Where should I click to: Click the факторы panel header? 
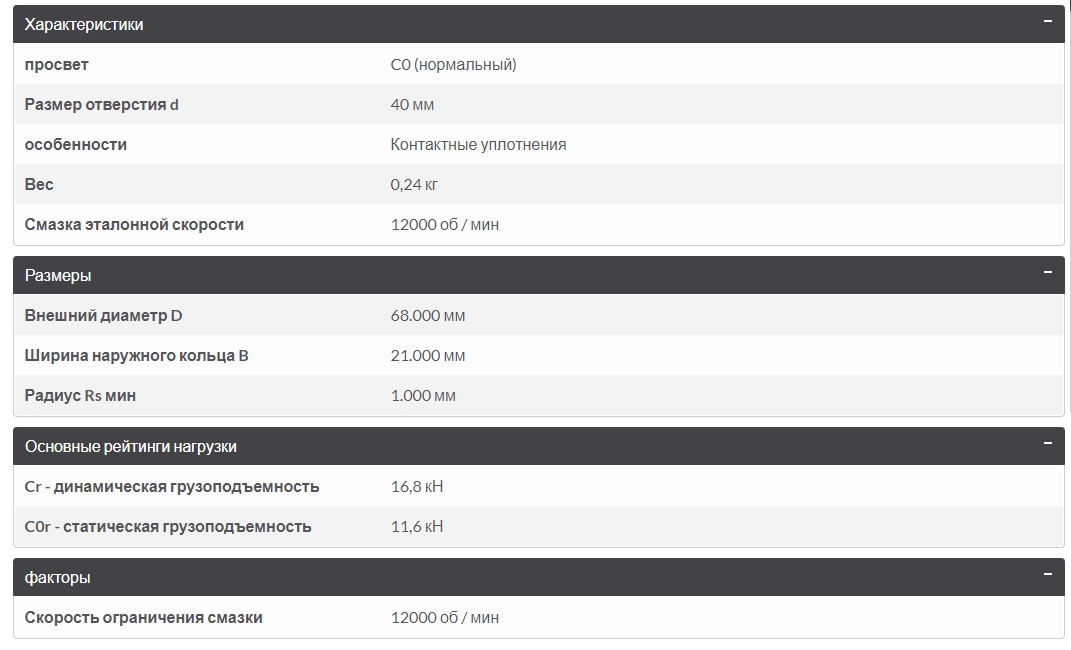[x=57, y=578]
